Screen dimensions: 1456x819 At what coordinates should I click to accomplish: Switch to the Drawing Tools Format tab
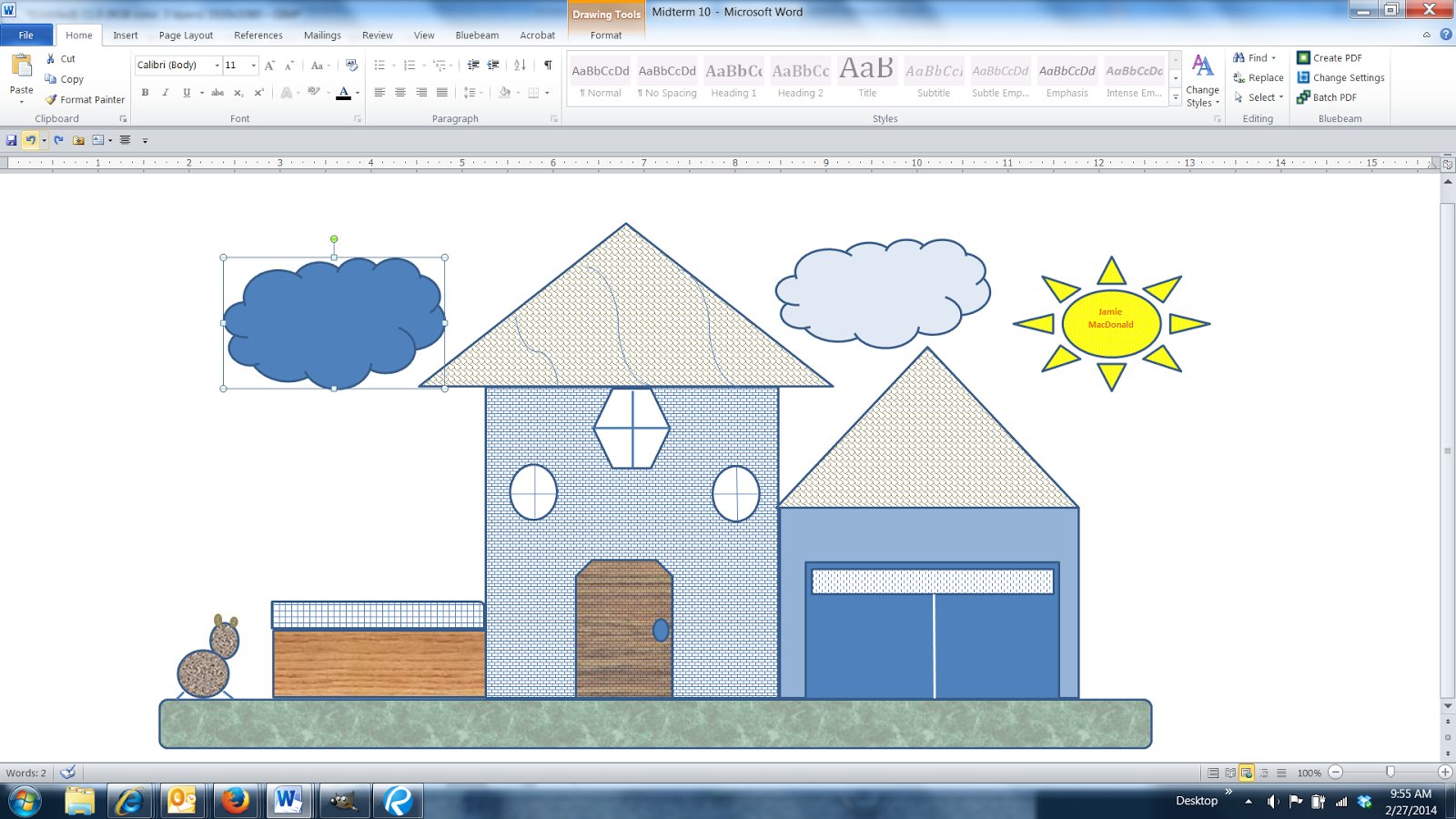(x=606, y=35)
